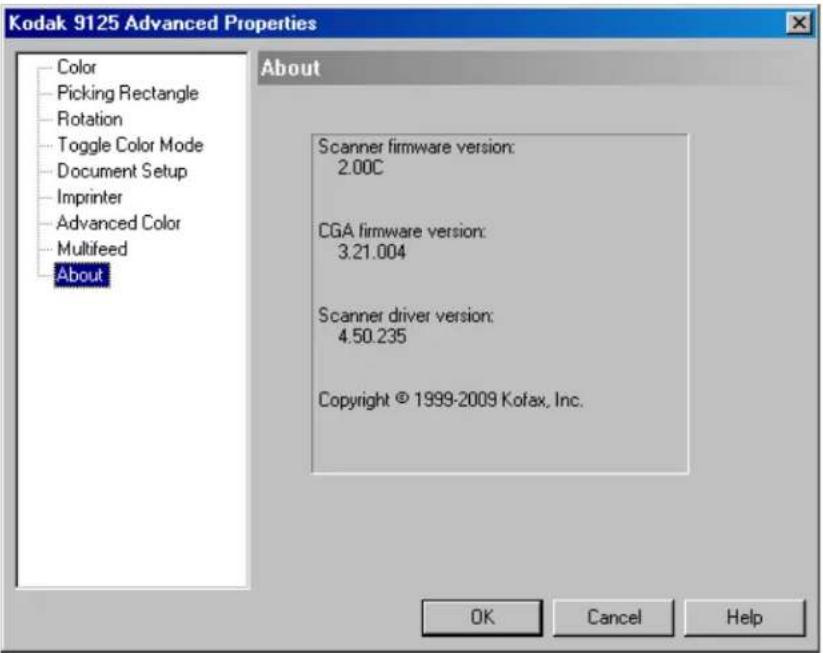Select the Color tree item

coord(77,67)
